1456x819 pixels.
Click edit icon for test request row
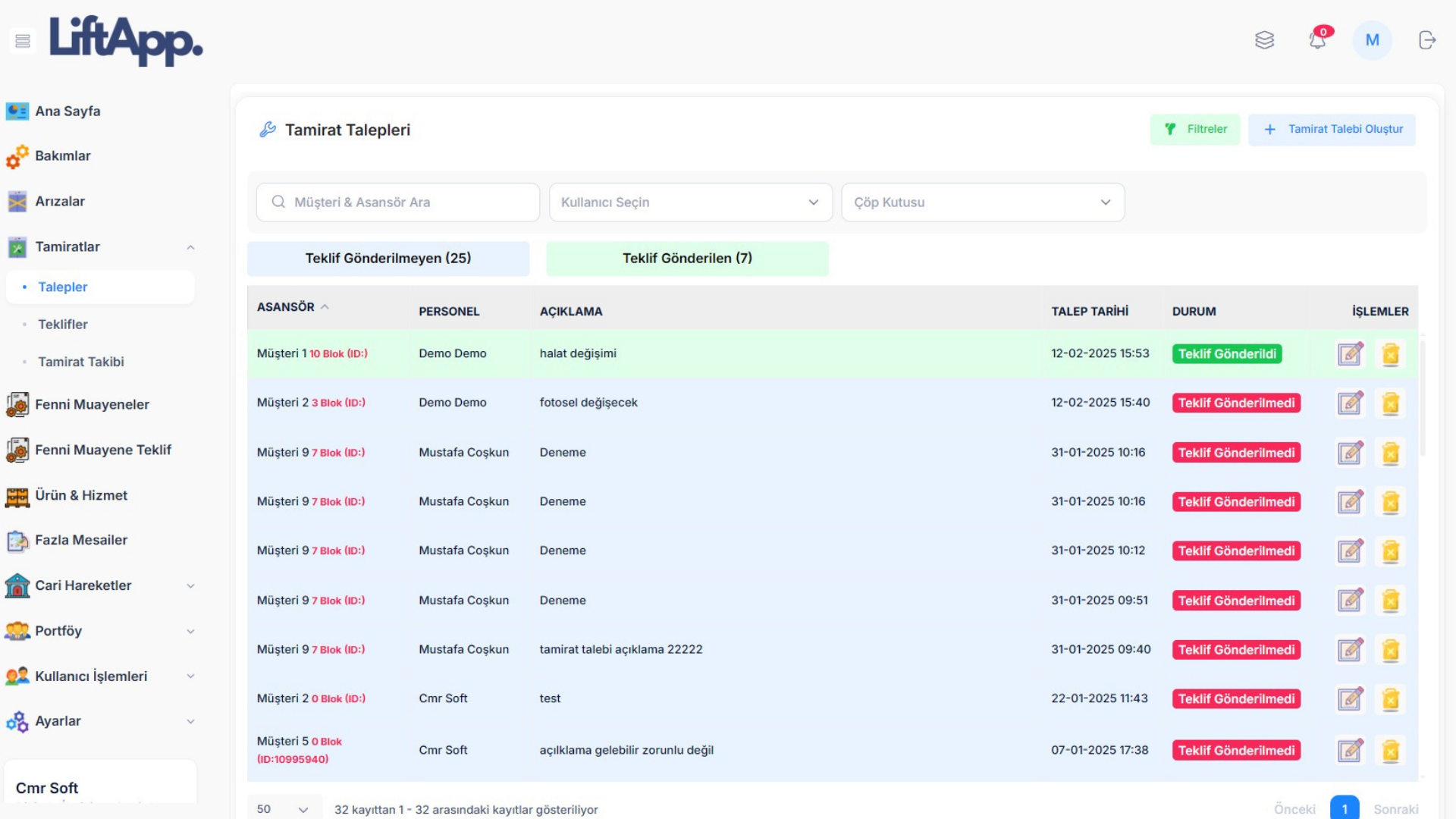click(x=1350, y=699)
